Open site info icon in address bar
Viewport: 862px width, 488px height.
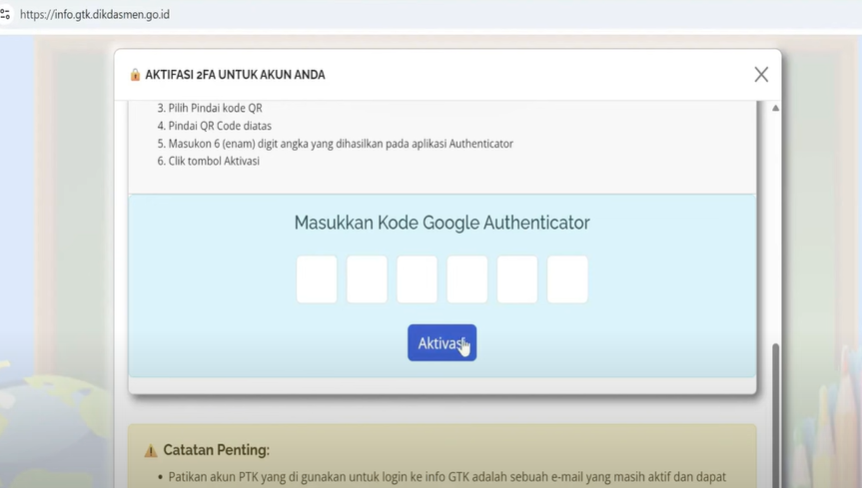5,14
